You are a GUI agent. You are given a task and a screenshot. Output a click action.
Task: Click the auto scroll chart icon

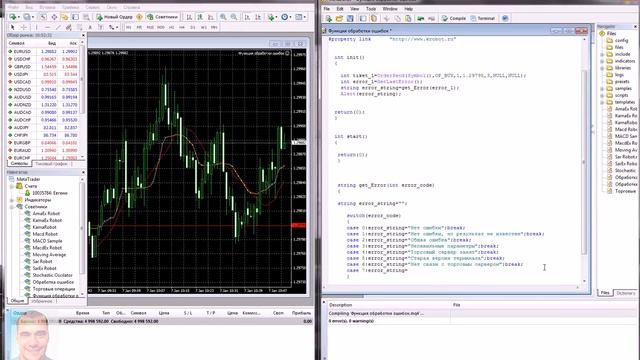pos(247,17)
